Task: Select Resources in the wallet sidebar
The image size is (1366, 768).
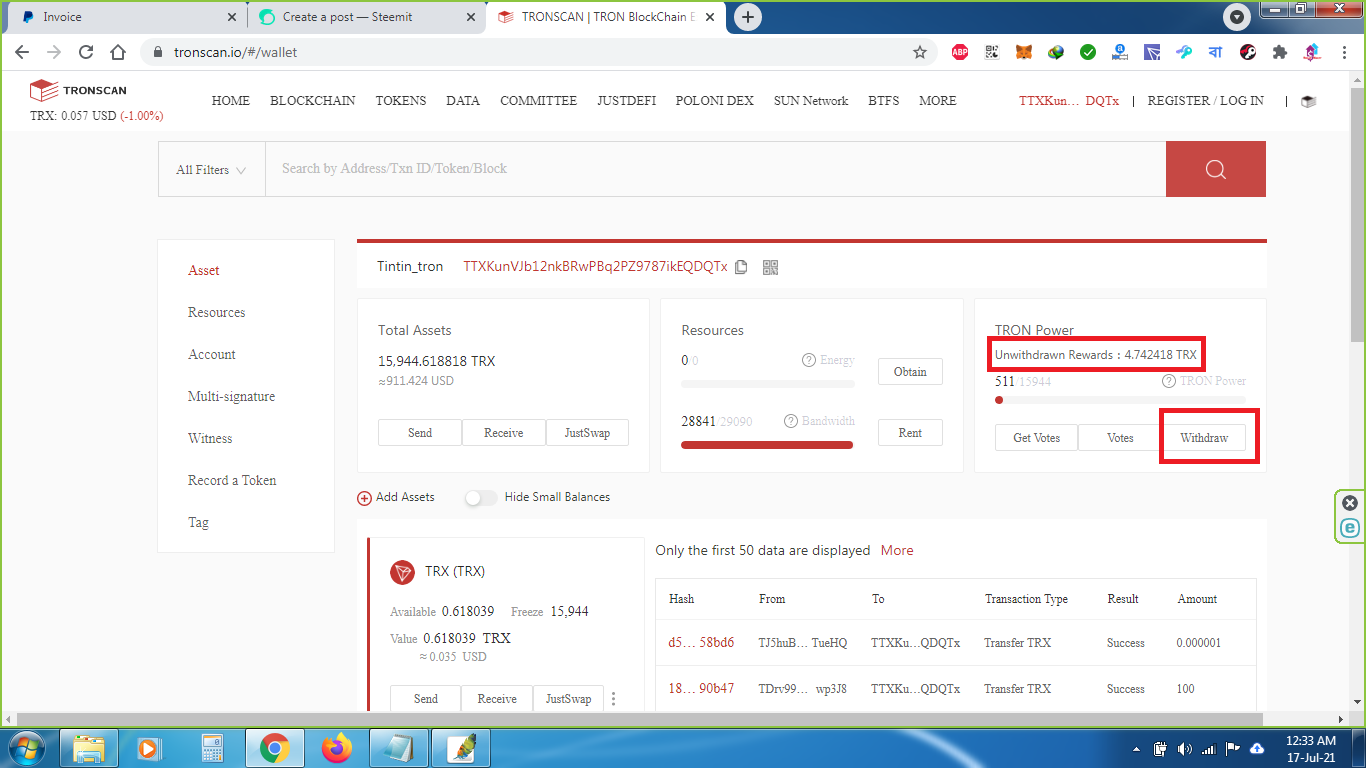Action: coord(217,313)
